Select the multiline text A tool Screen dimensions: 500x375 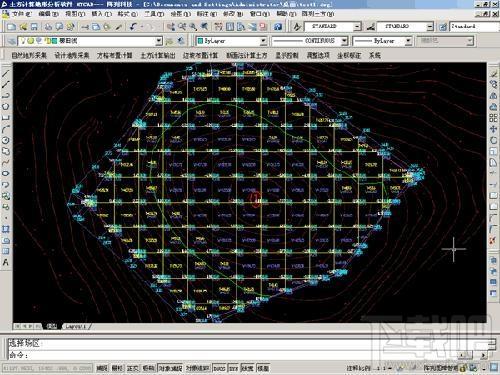coord(6,262)
